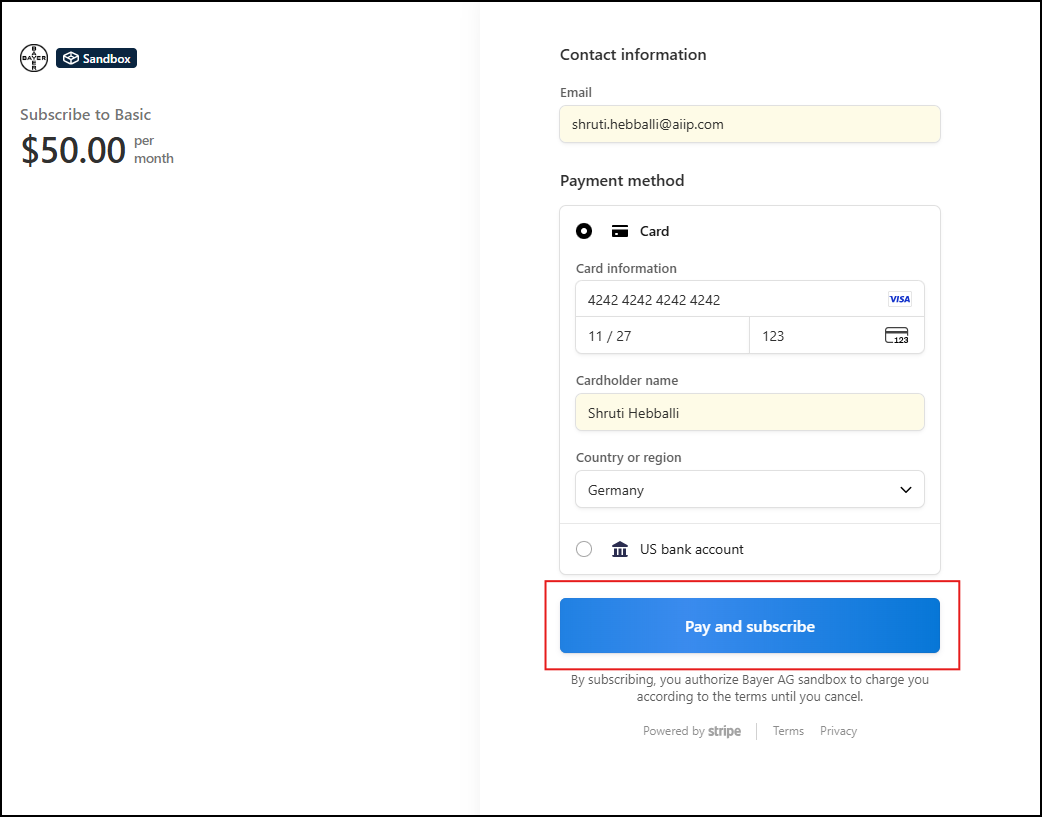Click the CVC field showing 123
This screenshot has width=1042, height=817.
[x=815, y=336]
